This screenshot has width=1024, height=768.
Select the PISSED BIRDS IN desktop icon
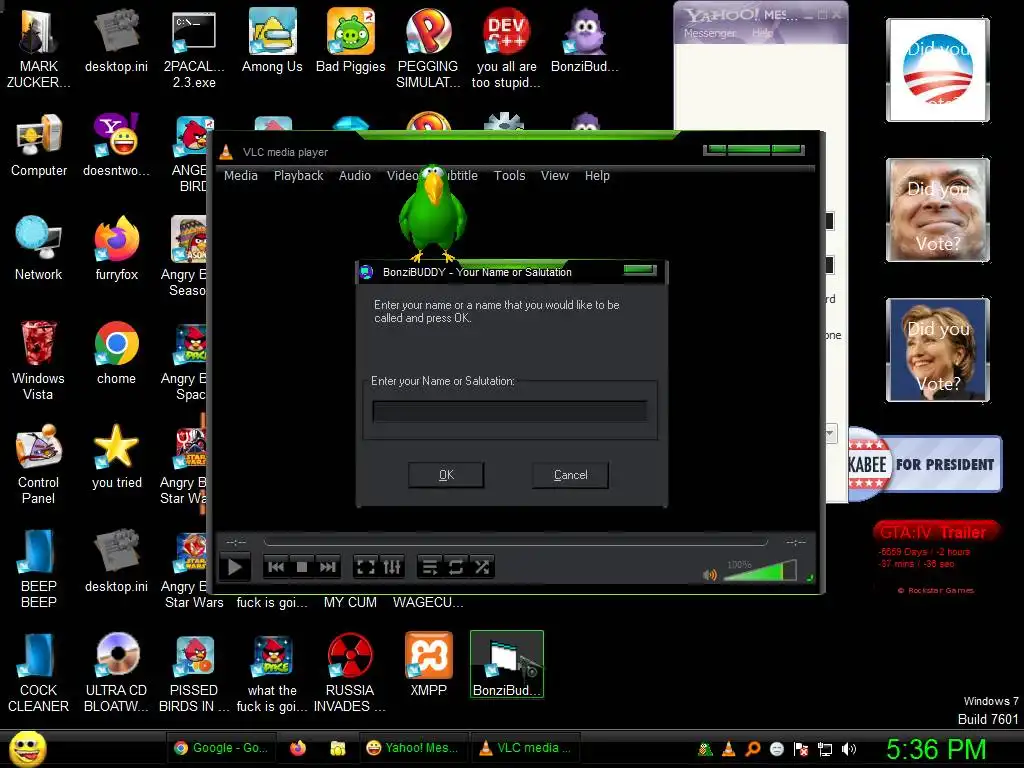194,673
